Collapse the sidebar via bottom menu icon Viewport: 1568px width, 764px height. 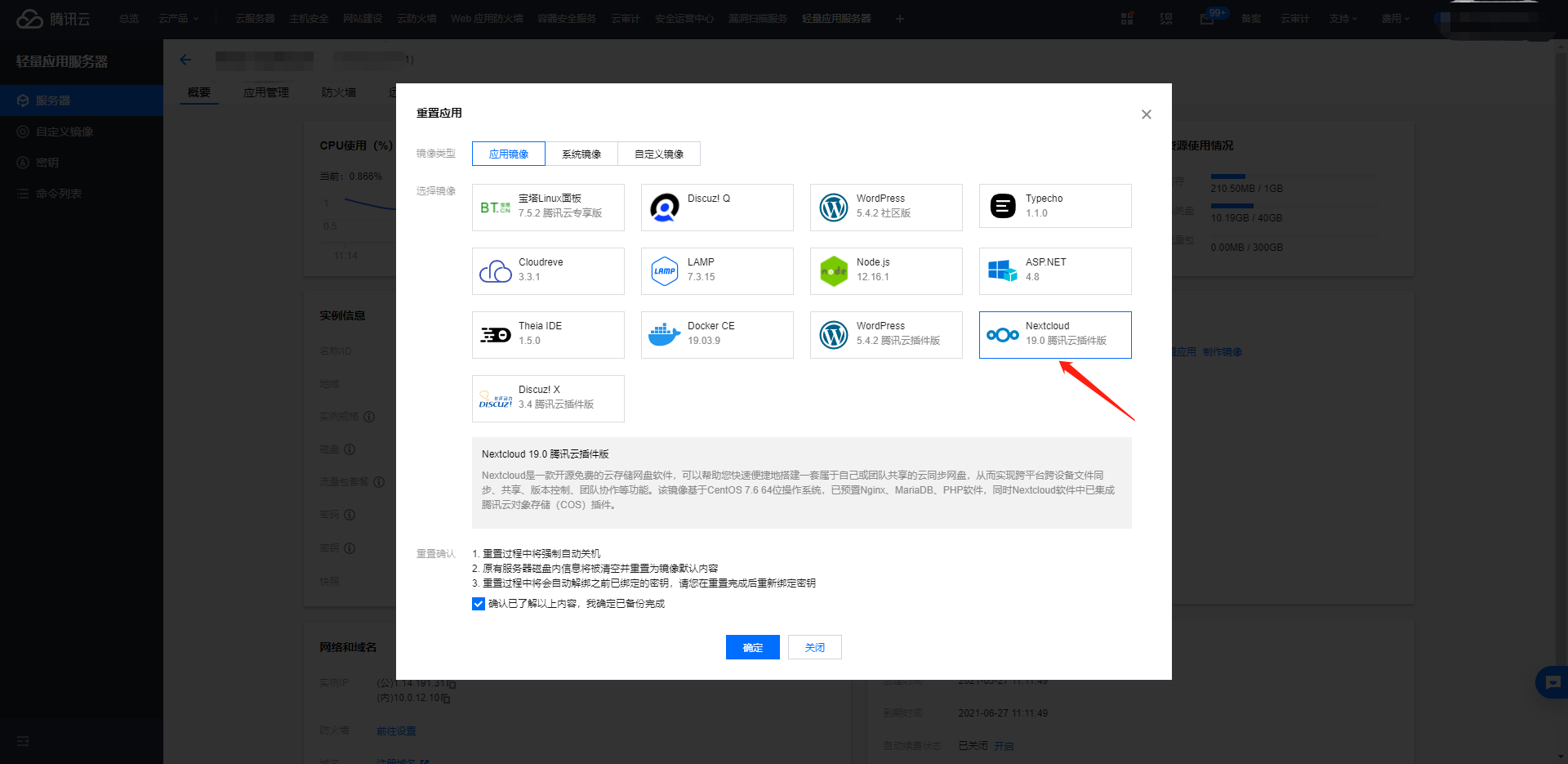(23, 741)
